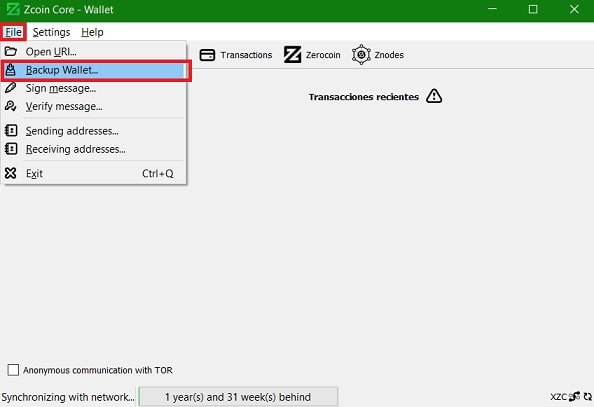This screenshot has width=594, height=407.
Task: Click the Exit X icon
Action: pos(11,173)
